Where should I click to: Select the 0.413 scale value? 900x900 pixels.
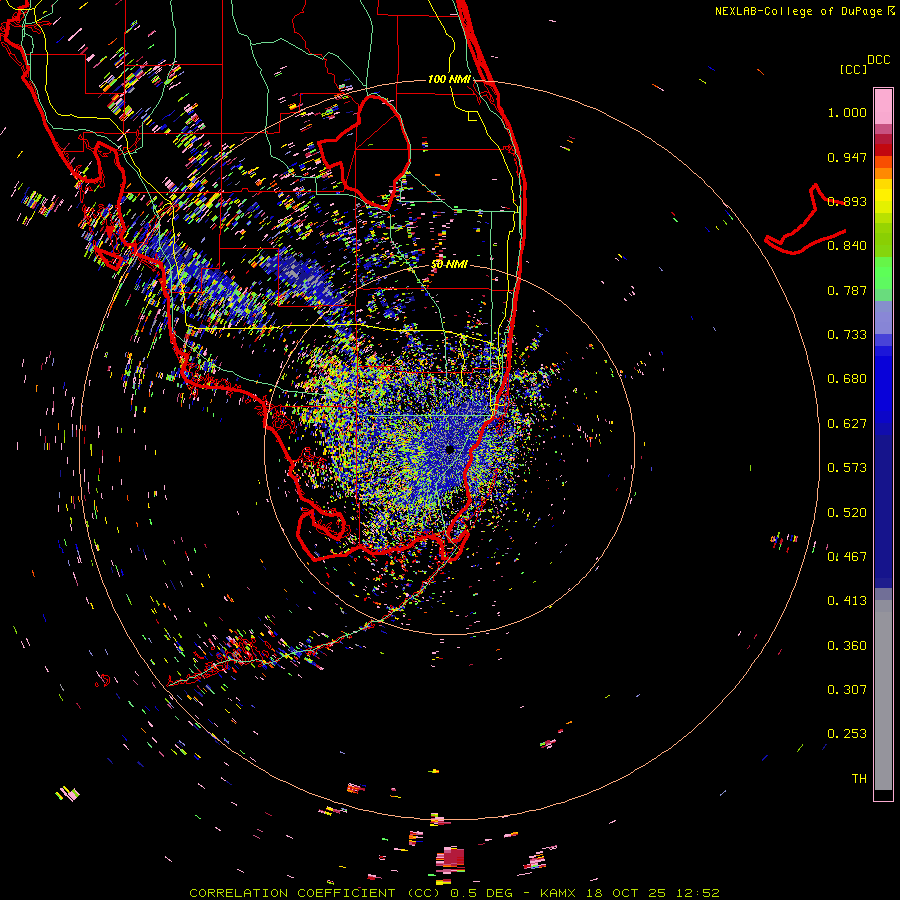pos(847,601)
